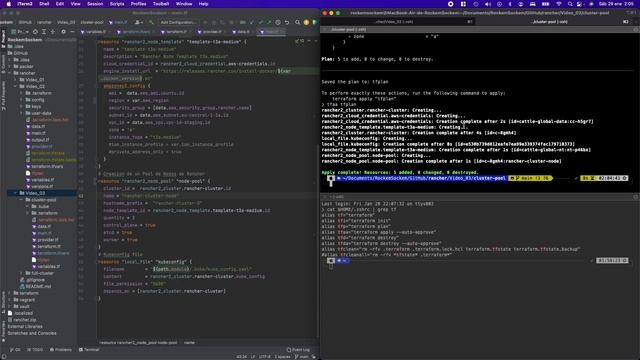Click collapse all icon in Project panel toolbar

click(x=53, y=31)
